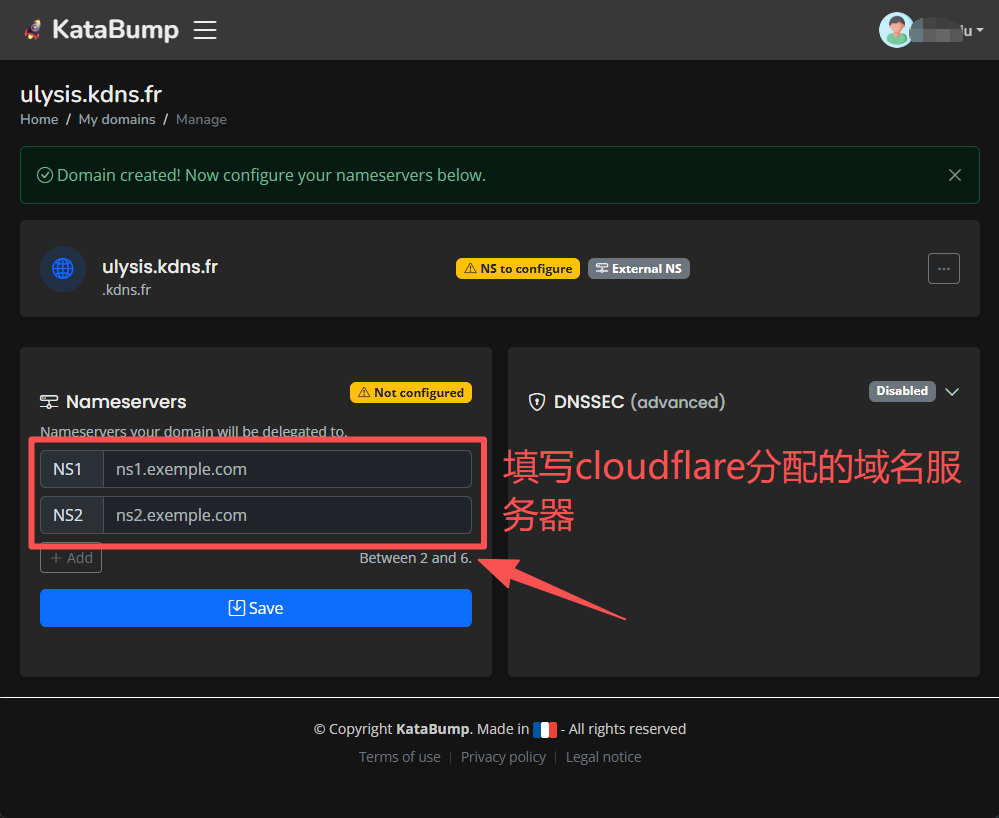Click the 'Between 2 and 6.' hint text
999x818 pixels.
tap(415, 558)
